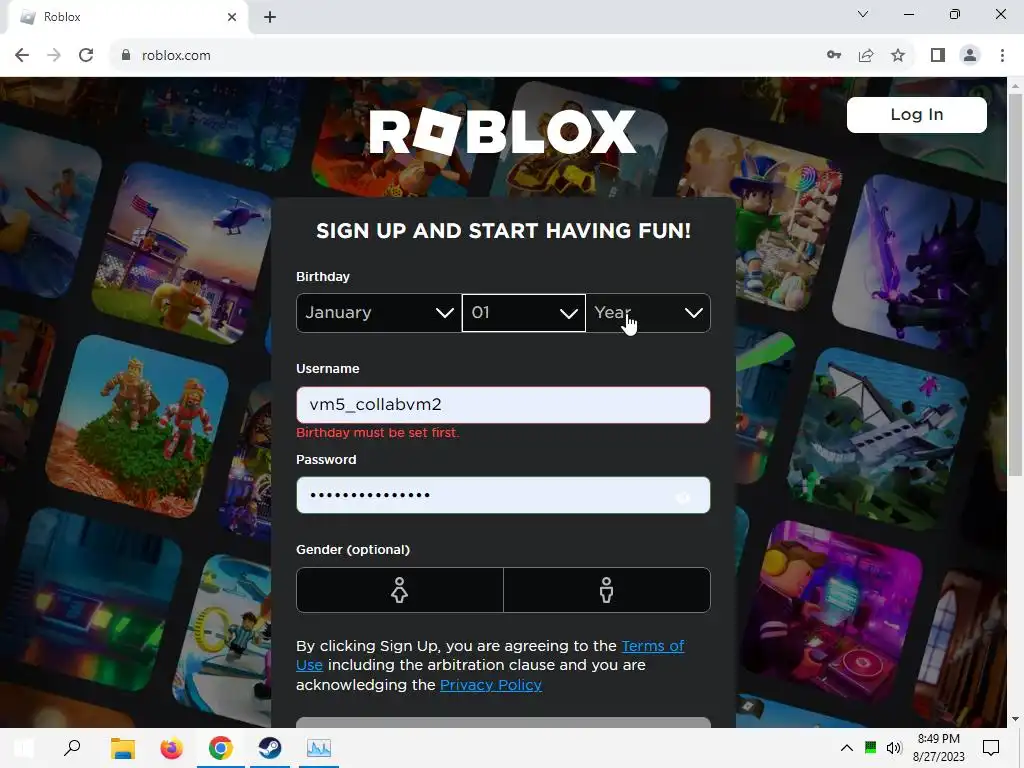
Task: Minimize the Chrome window
Action: pyautogui.click(x=908, y=14)
